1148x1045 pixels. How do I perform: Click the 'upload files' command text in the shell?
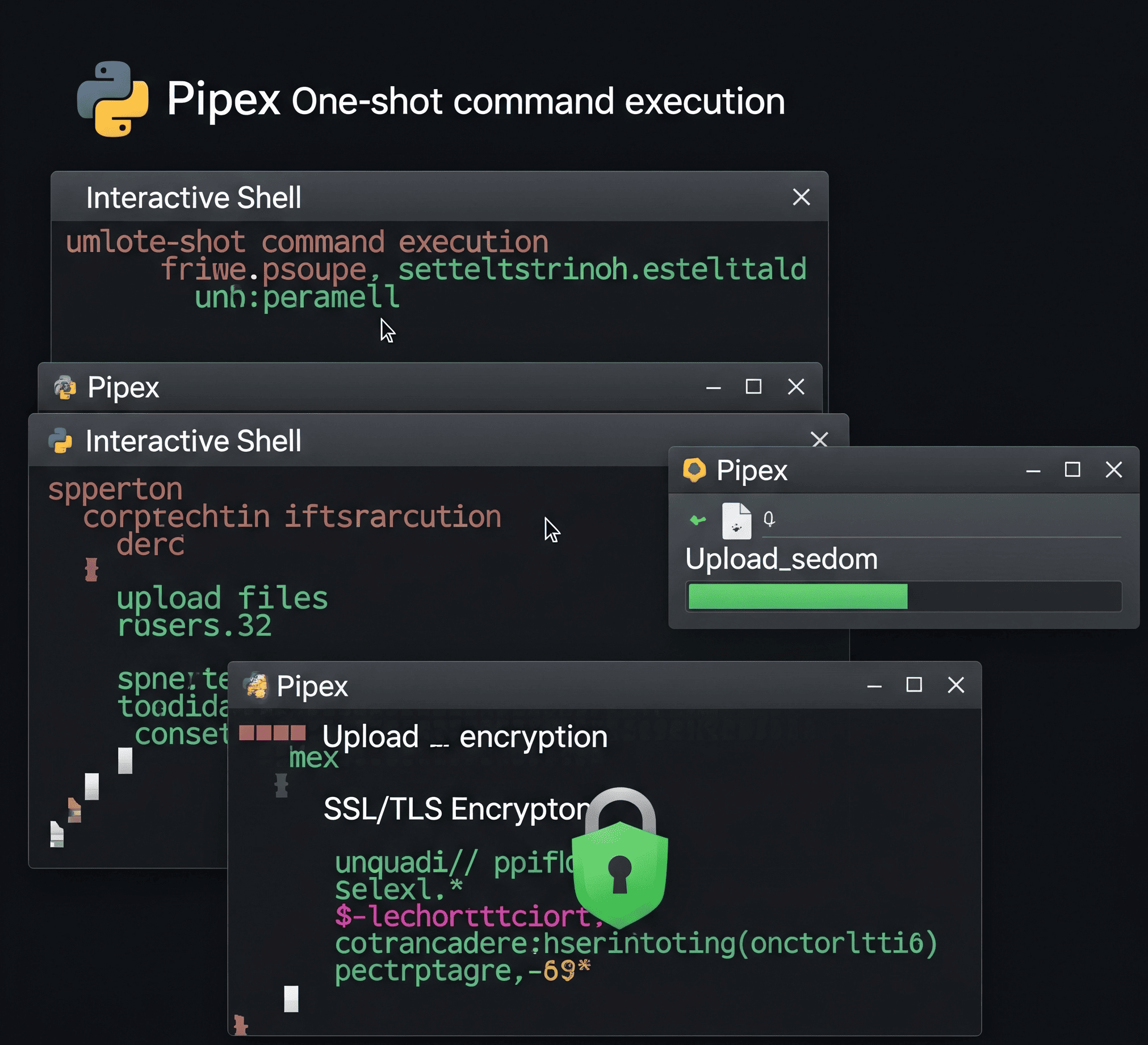[x=222, y=598]
